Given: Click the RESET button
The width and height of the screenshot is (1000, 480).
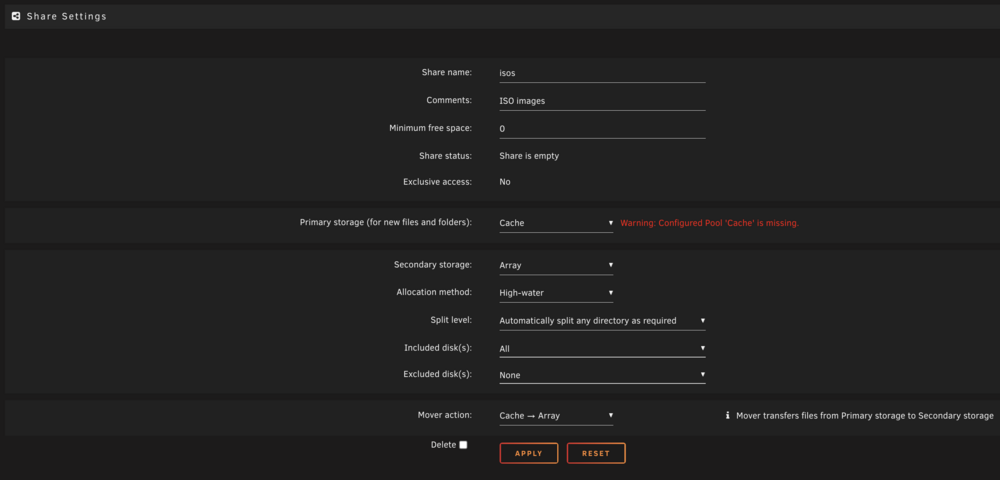Looking at the screenshot, I should coord(596,453).
